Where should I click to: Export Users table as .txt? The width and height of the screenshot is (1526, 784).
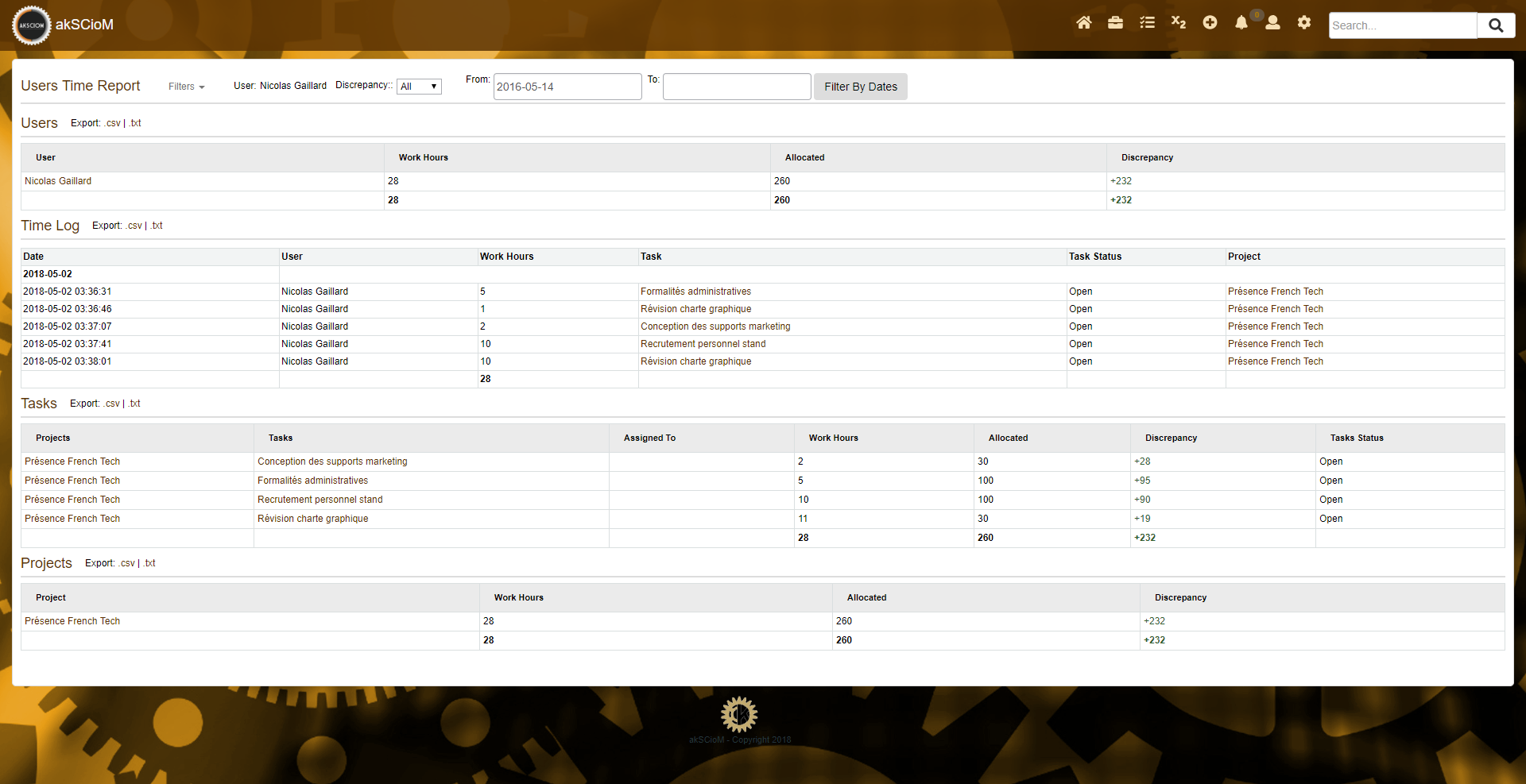(x=135, y=123)
